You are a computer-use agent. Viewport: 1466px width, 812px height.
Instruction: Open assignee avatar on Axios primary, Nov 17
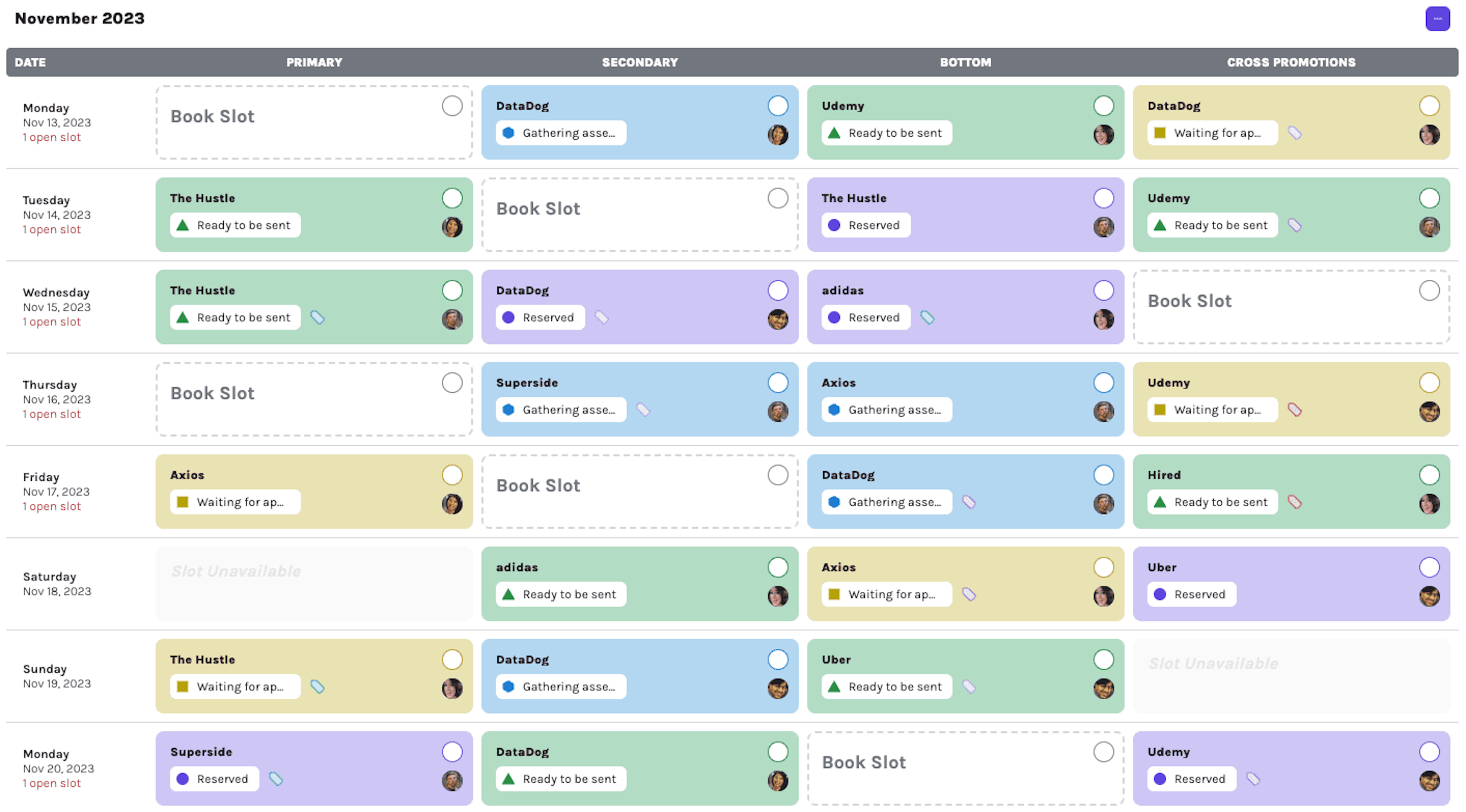452,504
